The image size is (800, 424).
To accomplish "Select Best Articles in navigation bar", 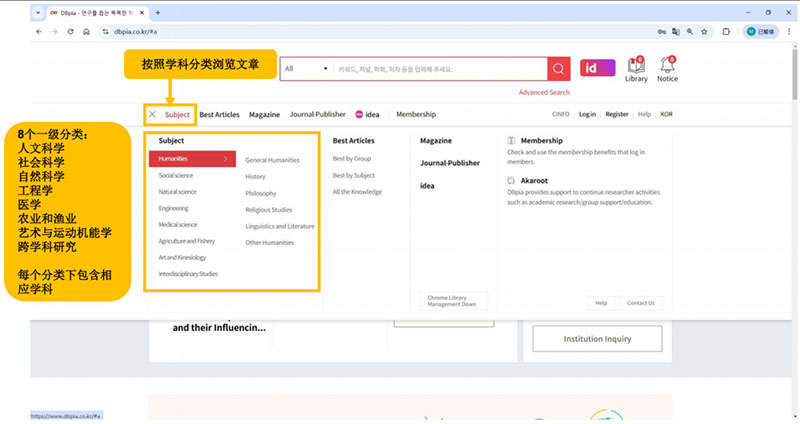I will pos(219,114).
